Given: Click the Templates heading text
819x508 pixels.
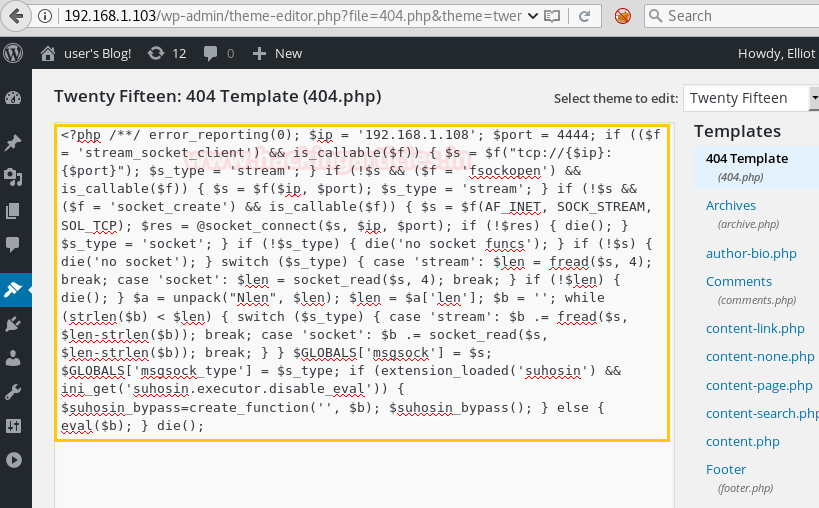Looking at the screenshot, I should 737,132.
